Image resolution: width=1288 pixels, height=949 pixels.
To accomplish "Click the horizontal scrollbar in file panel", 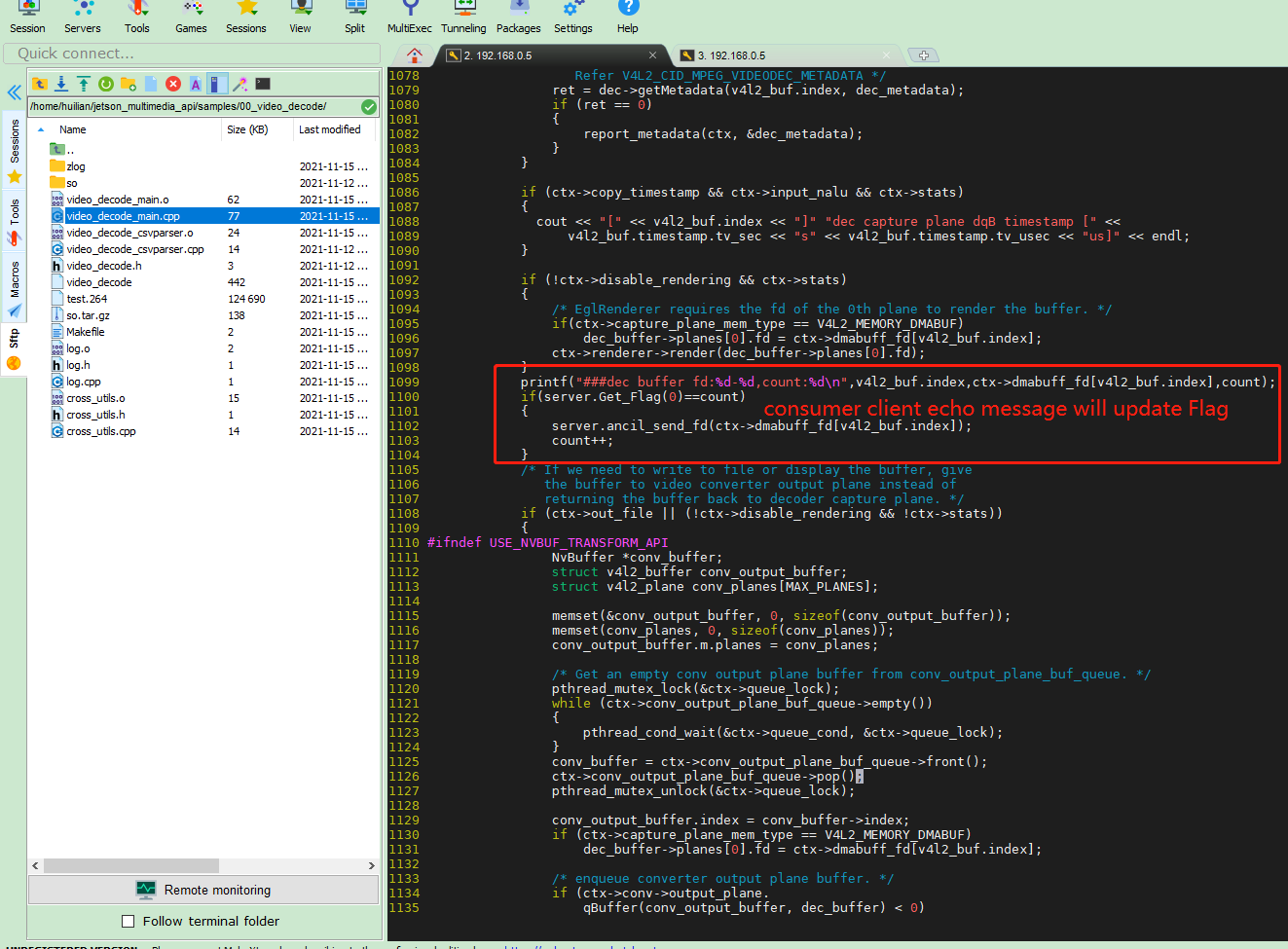I will click(131, 865).
